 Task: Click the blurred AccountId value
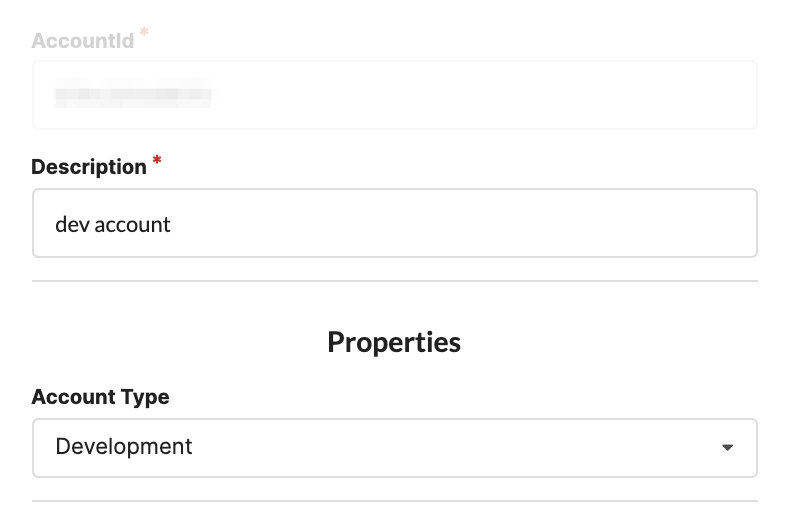tap(133, 96)
